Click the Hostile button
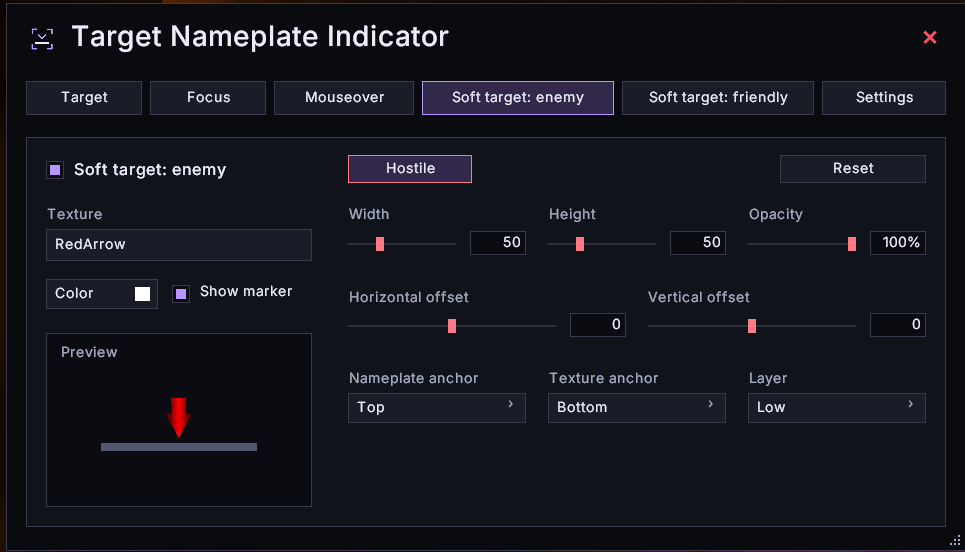965x552 pixels. [410, 169]
